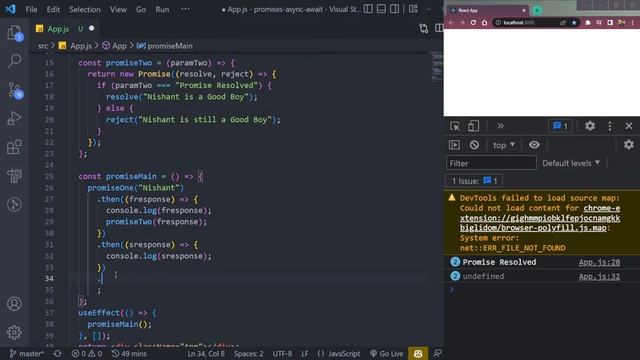Change end of line sequence LF

(x=304, y=353)
